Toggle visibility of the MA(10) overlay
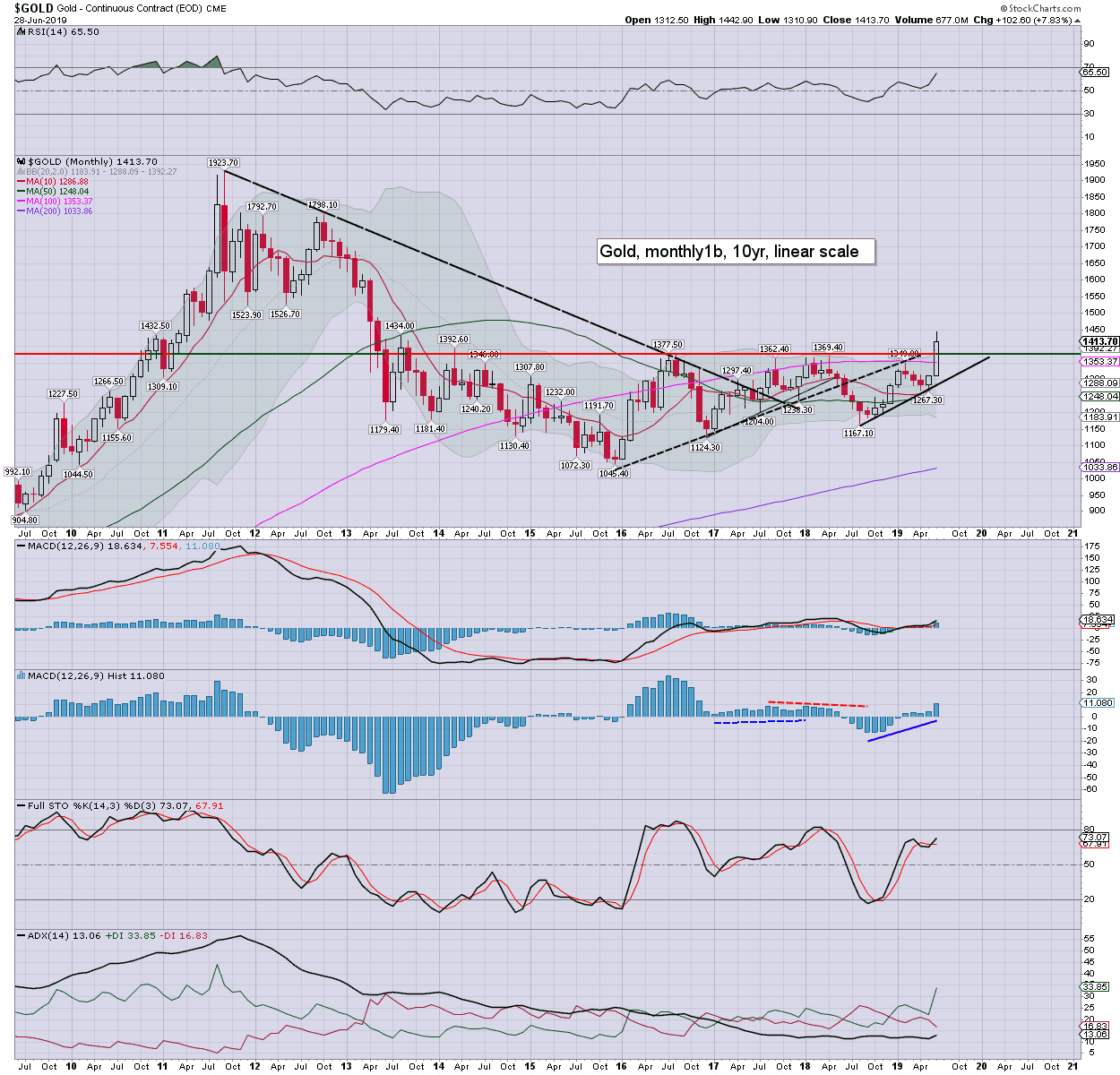This screenshot has height=1075, width=1120. [22, 180]
